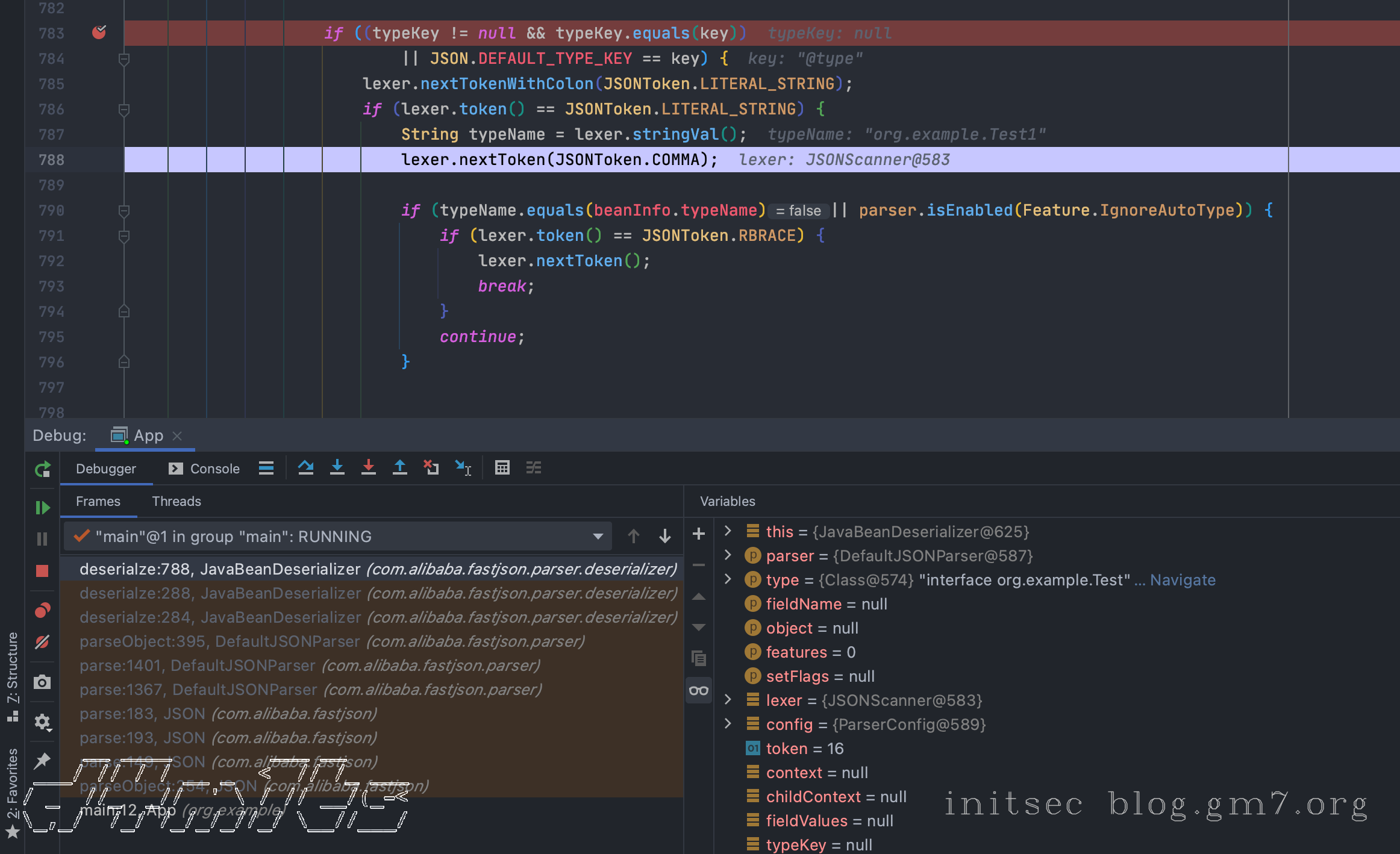
Task: Click the New Watch plus button
Action: click(699, 534)
